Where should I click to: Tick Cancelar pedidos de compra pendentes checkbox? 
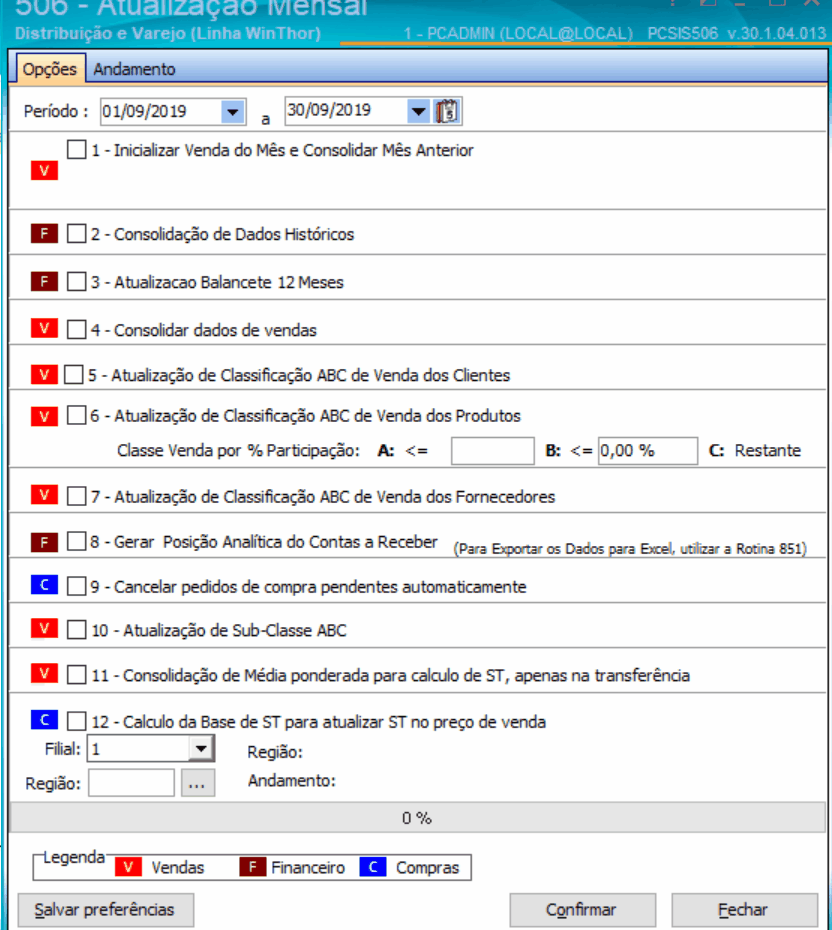point(77,587)
